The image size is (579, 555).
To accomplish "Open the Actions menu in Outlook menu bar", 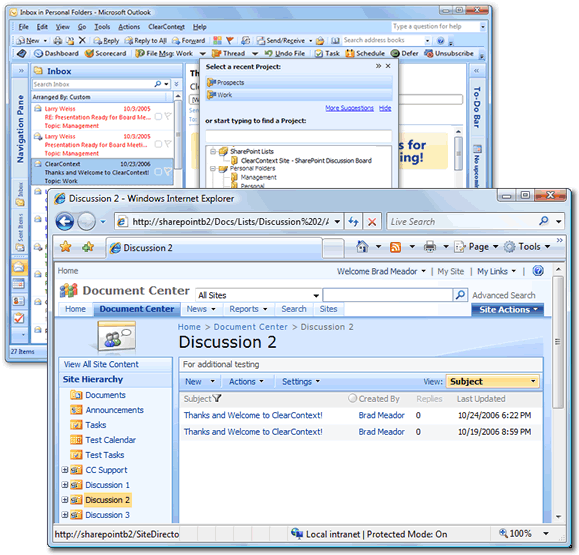I will coord(129,27).
